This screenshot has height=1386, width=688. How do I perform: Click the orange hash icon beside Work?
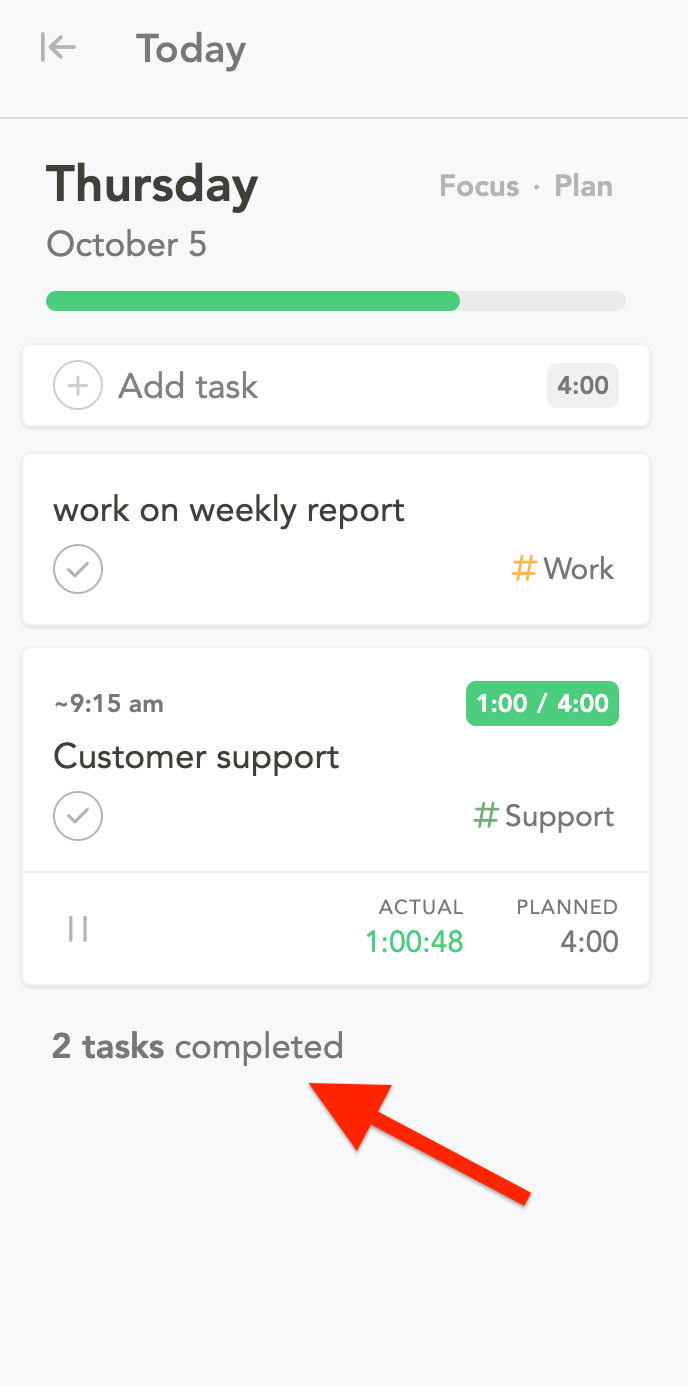(524, 569)
